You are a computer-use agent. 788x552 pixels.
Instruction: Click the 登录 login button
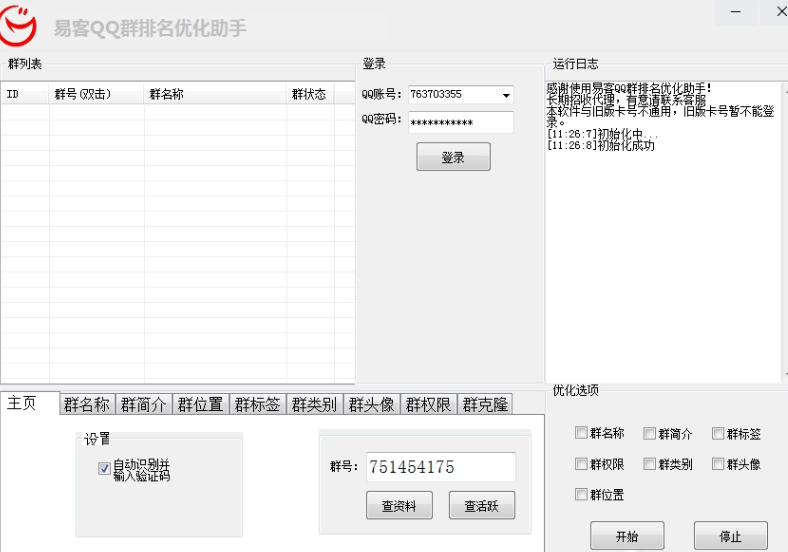pyautogui.click(x=453, y=157)
